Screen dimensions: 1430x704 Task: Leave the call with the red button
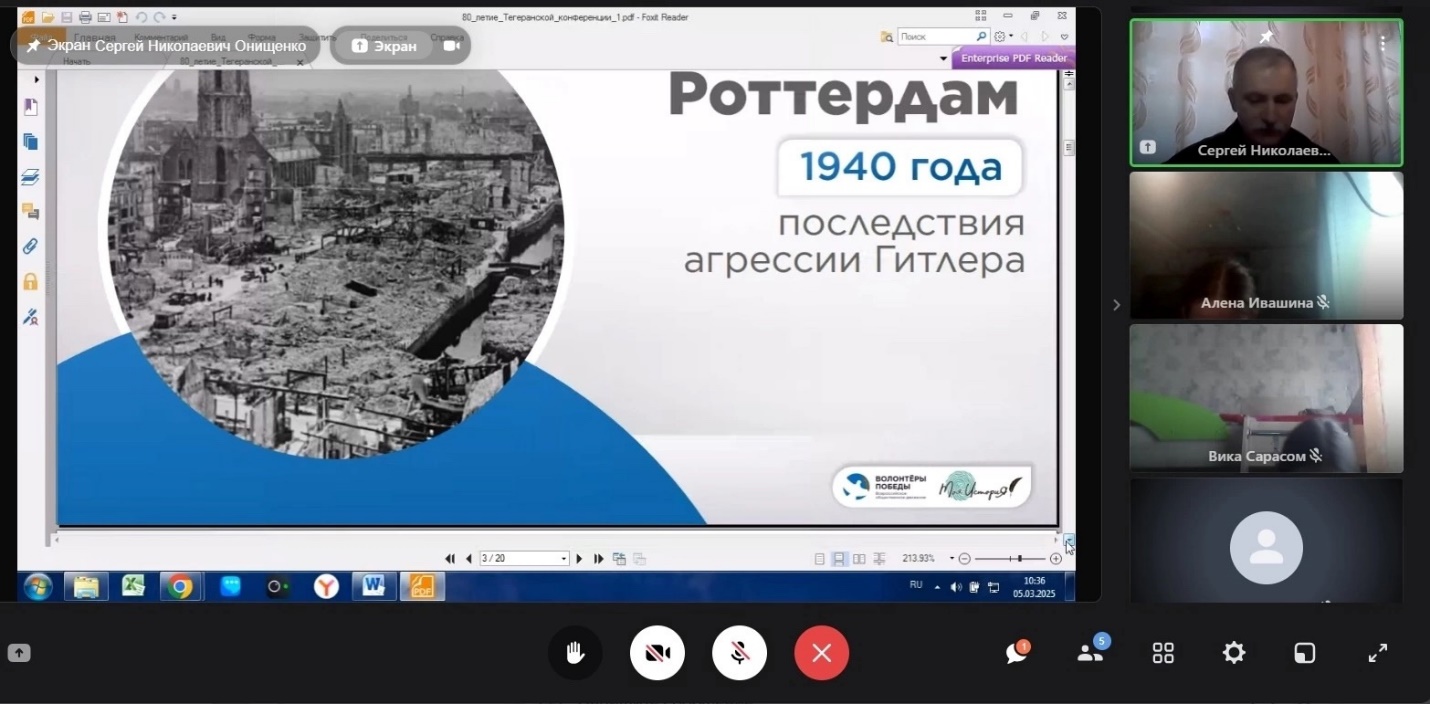point(821,653)
